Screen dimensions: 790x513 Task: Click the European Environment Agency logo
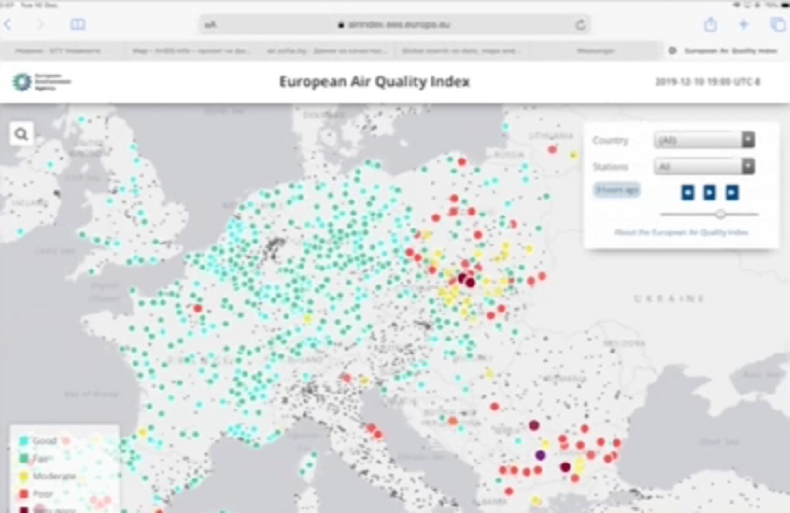click(41, 82)
